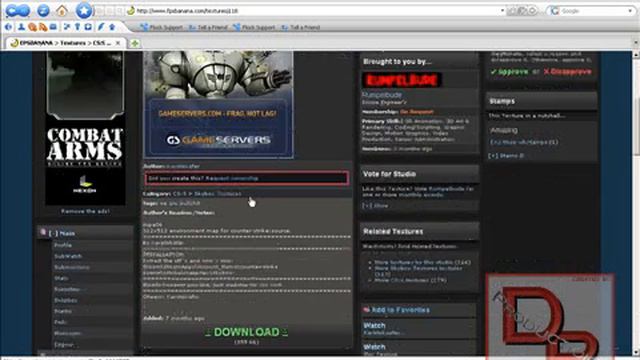Click the blog editor quill icon
Viewport: 640px width, 360px height.
coord(101,27)
